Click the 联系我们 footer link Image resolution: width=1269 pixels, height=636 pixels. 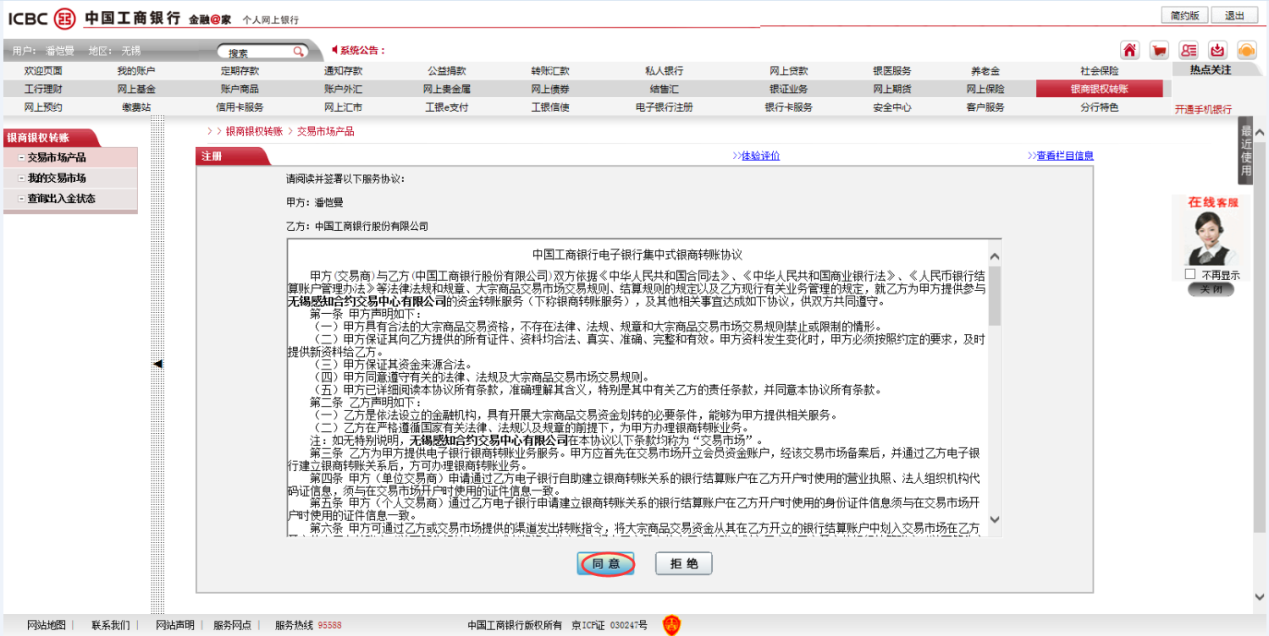[110, 625]
